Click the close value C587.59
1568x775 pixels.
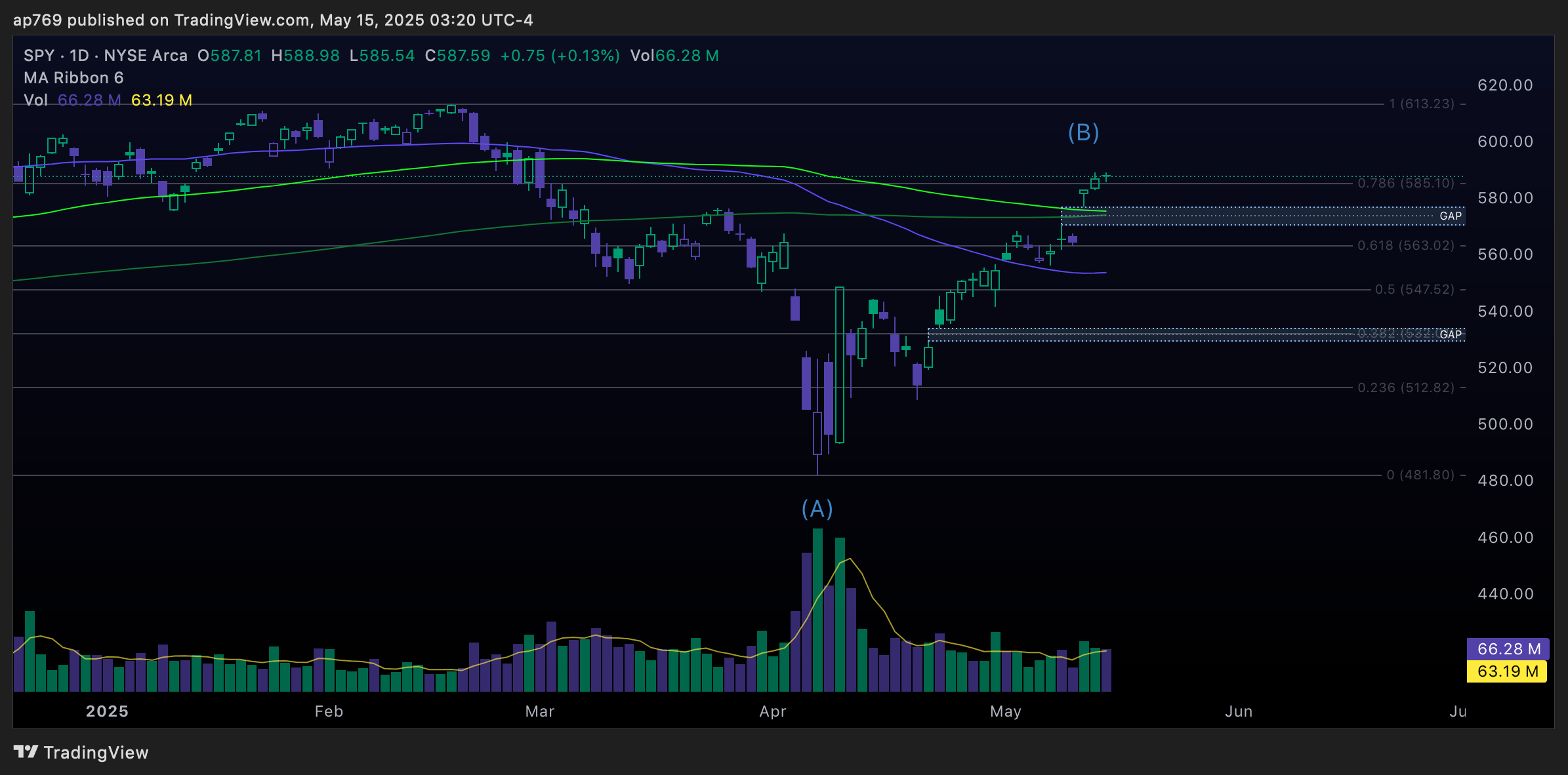[457, 56]
